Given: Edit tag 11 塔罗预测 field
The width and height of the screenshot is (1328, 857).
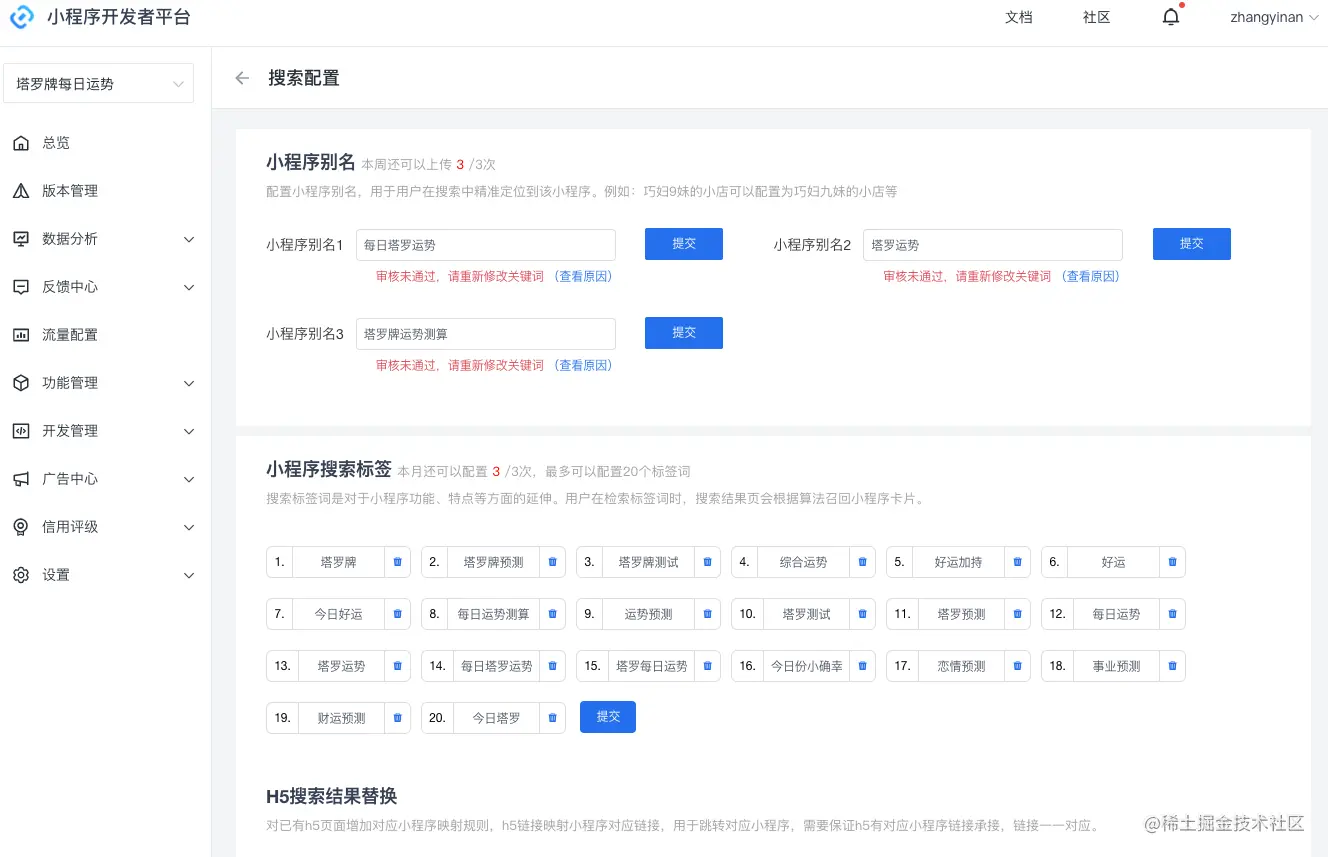Looking at the screenshot, I should (961, 614).
